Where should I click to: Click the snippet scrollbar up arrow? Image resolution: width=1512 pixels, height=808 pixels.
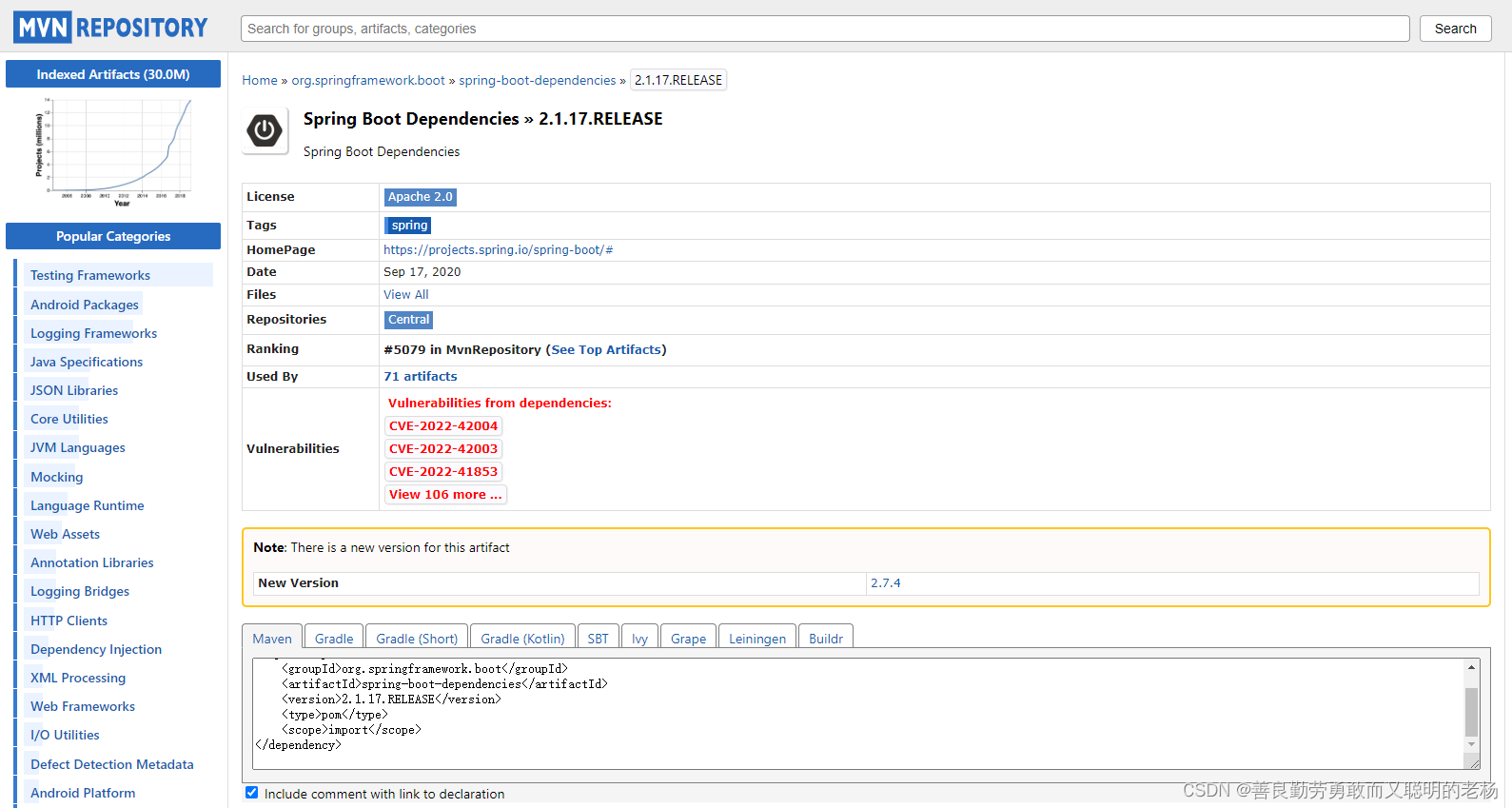1471,667
